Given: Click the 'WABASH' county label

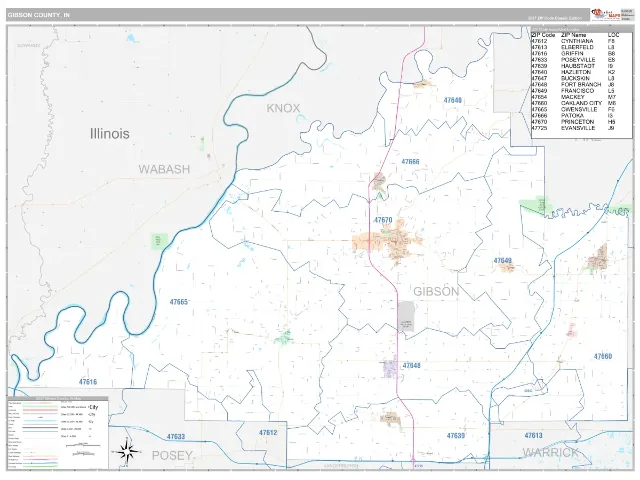Looking at the screenshot, I should coord(164,169).
